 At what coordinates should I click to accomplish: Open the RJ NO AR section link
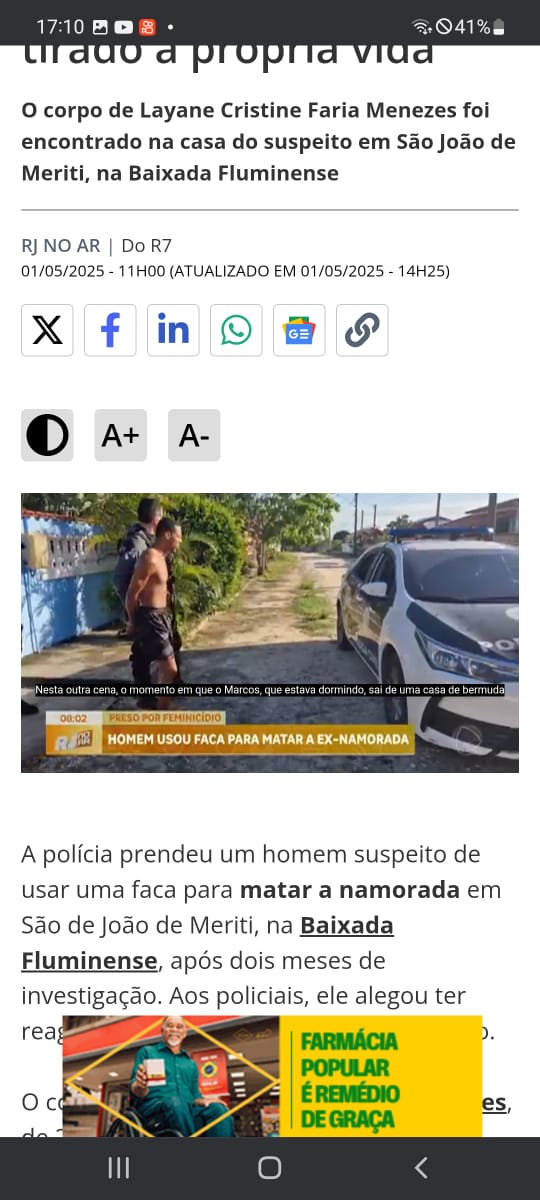61,245
